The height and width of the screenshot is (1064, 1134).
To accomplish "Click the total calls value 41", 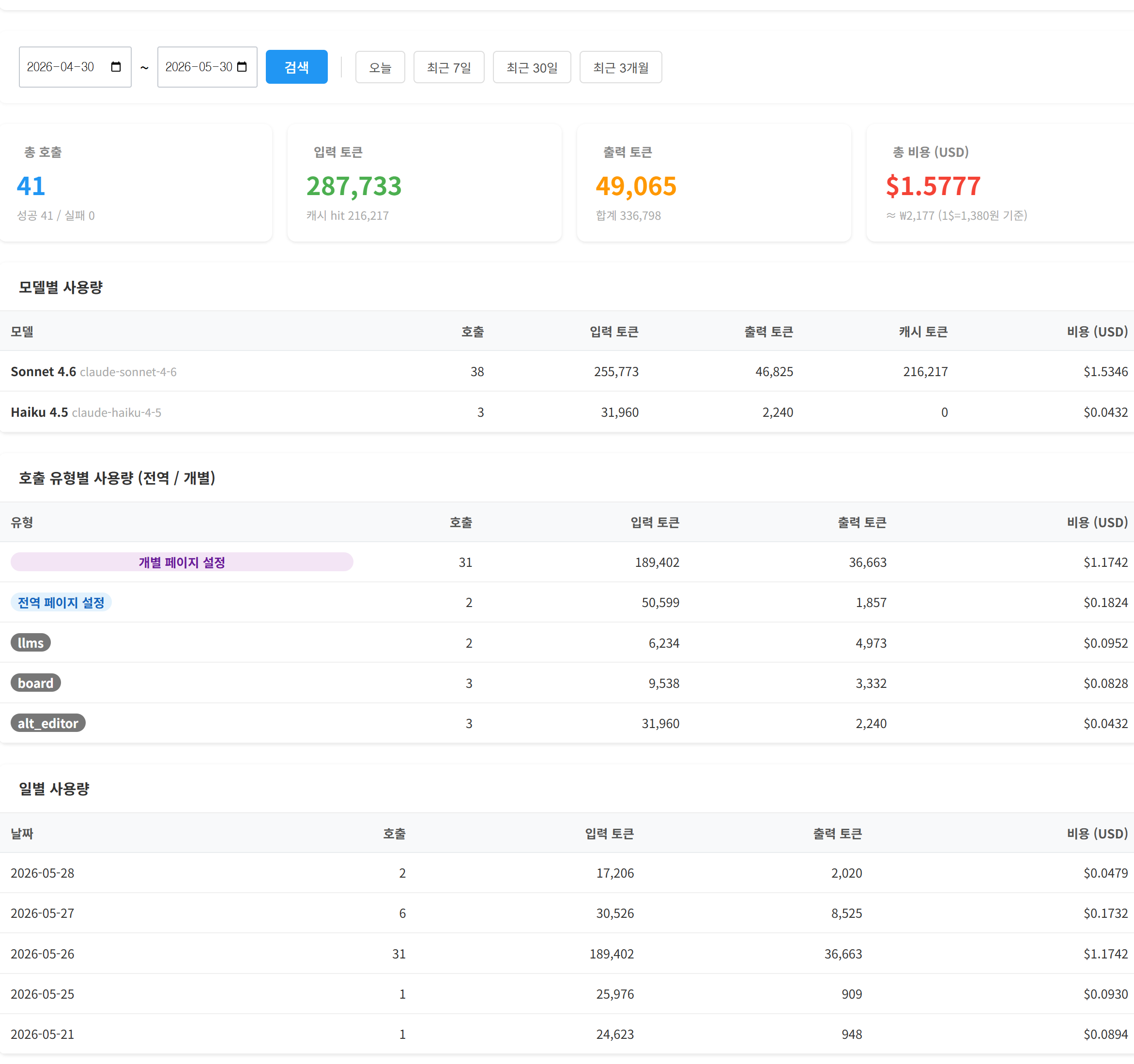I will click(x=31, y=186).
